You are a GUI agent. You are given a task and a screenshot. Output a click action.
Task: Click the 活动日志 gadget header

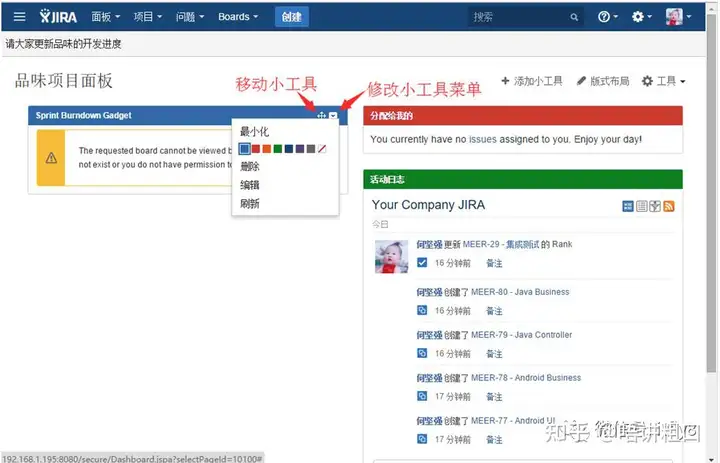click(x=523, y=179)
